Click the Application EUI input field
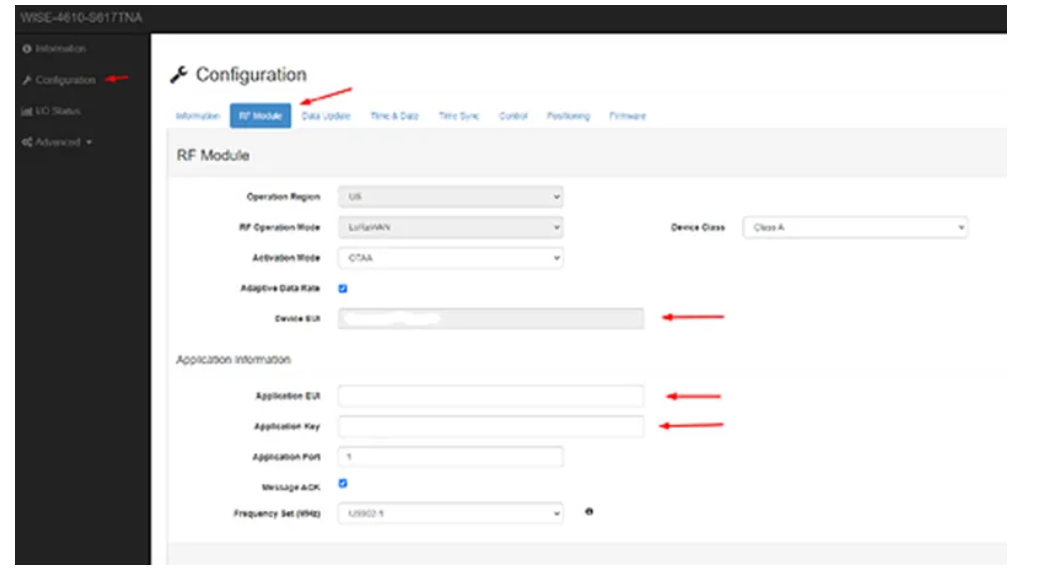 tap(490, 396)
